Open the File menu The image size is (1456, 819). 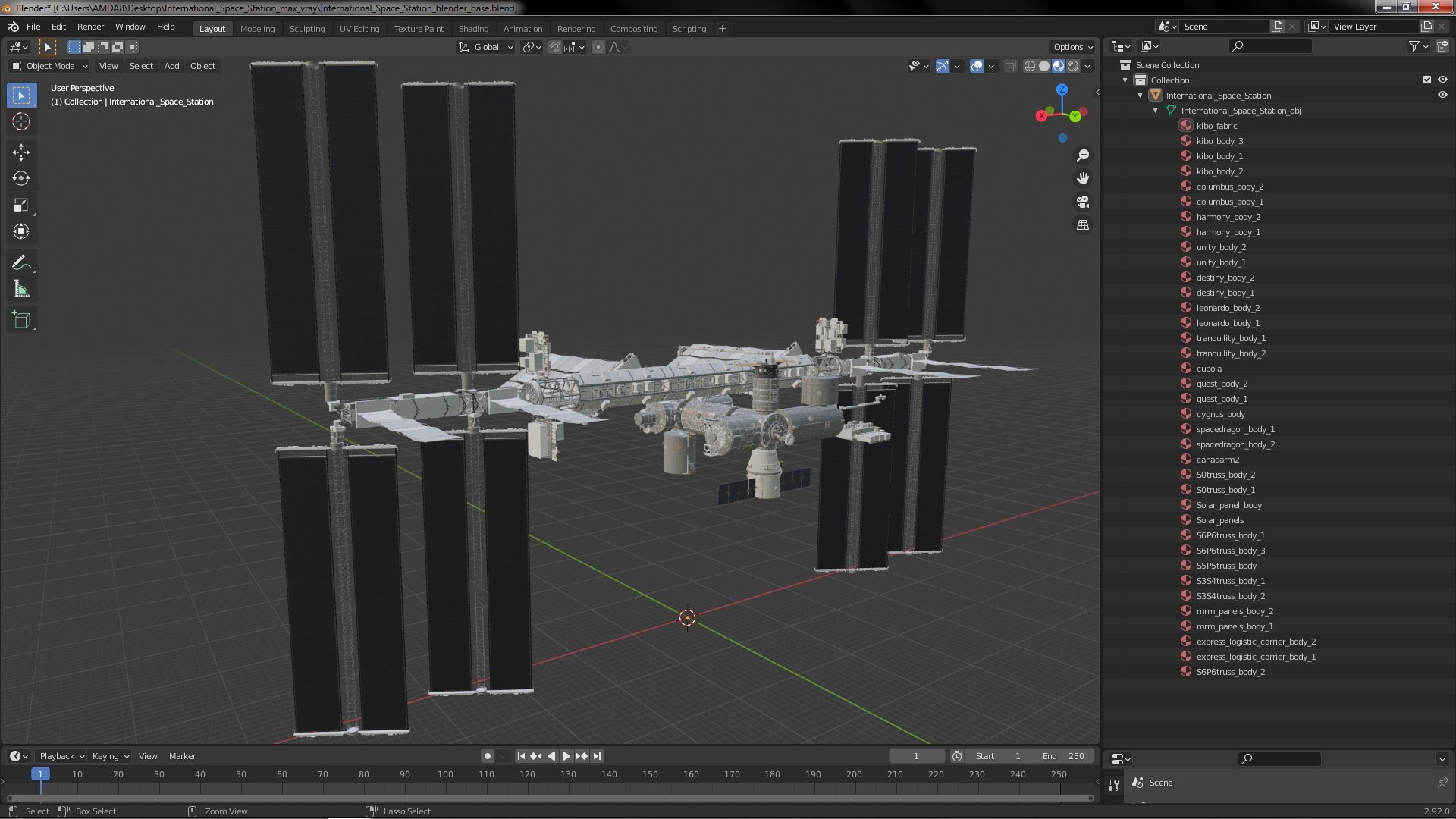33,27
